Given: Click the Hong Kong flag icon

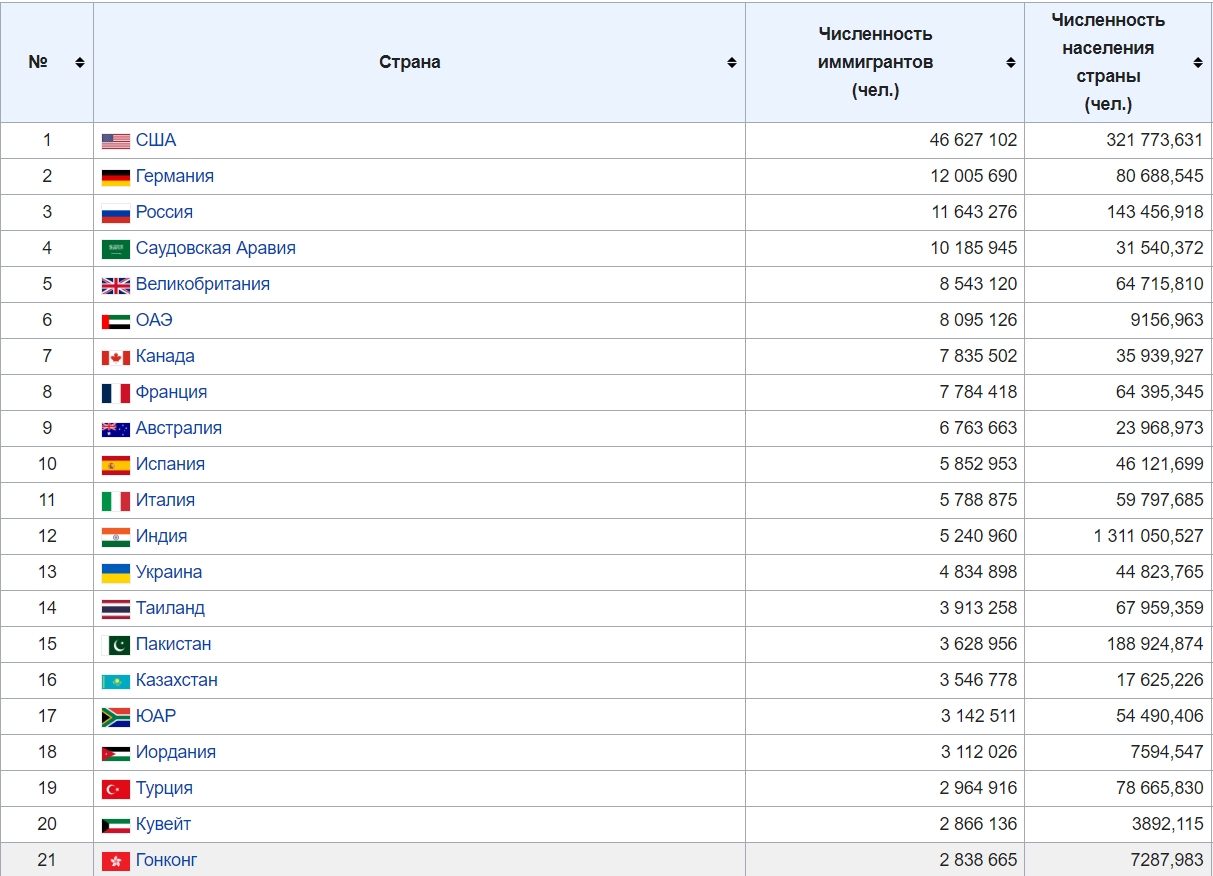Looking at the screenshot, I should (x=116, y=861).
